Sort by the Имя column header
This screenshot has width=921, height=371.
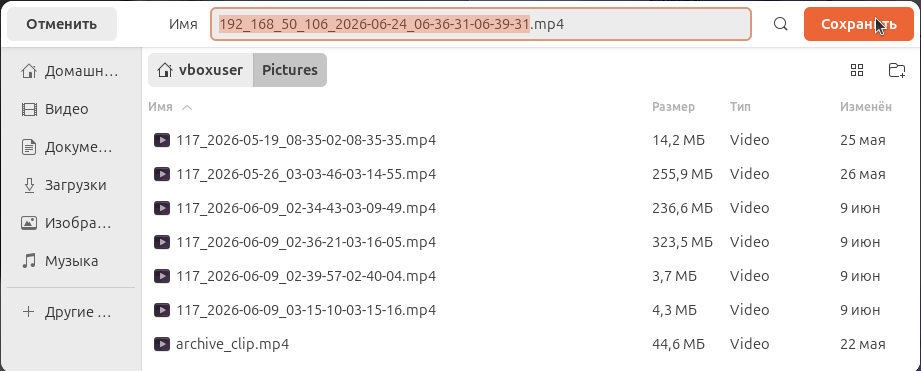coord(160,107)
